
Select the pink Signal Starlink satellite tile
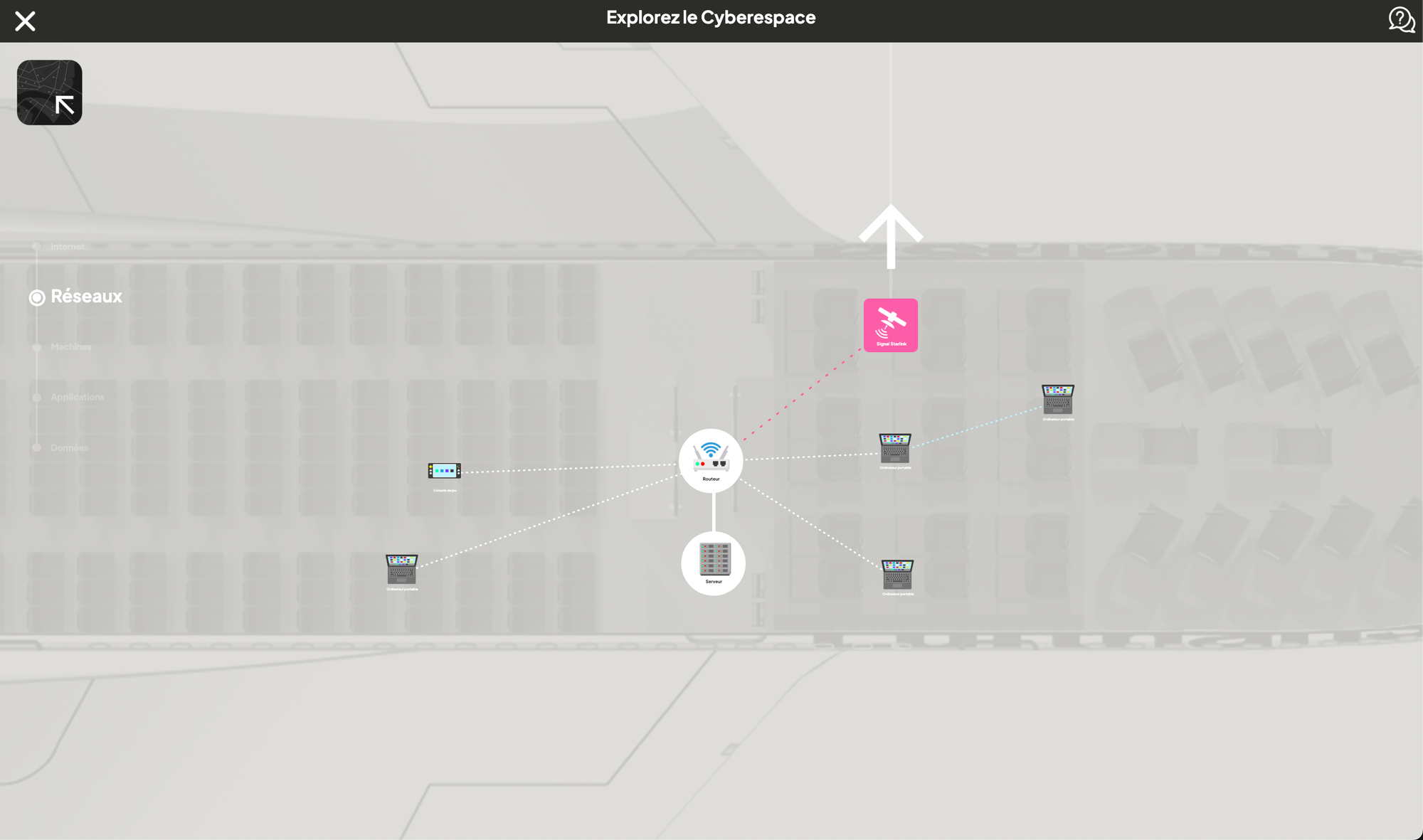[890, 325]
